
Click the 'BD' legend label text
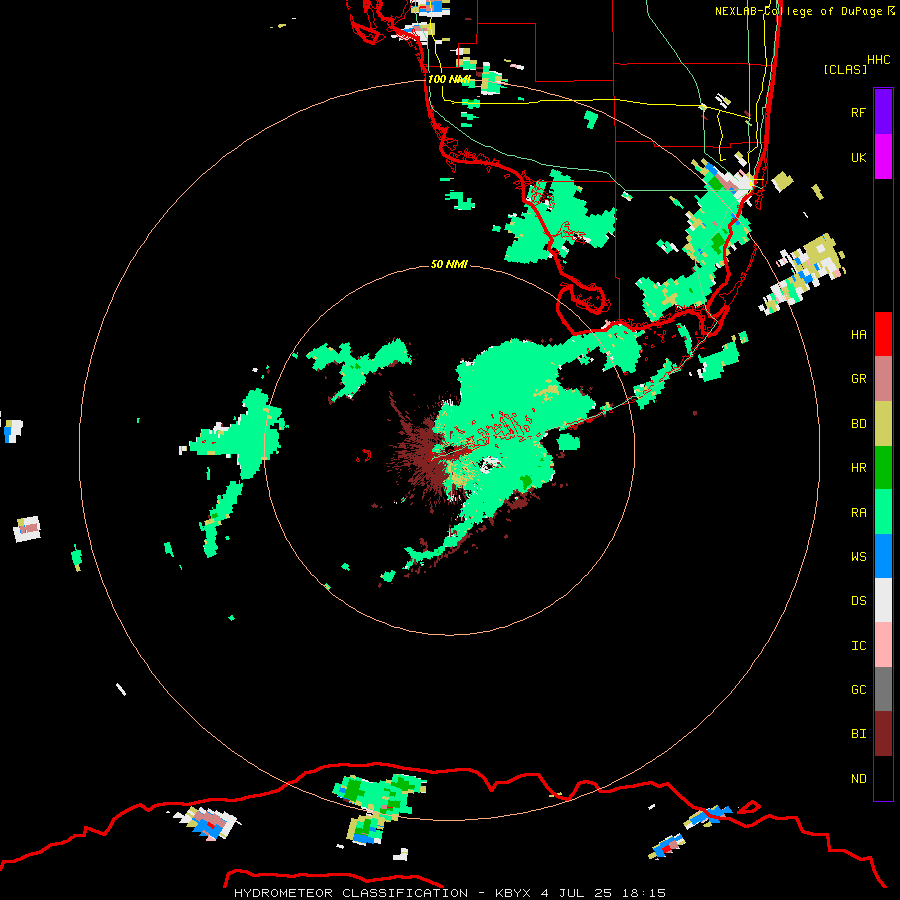(858, 424)
